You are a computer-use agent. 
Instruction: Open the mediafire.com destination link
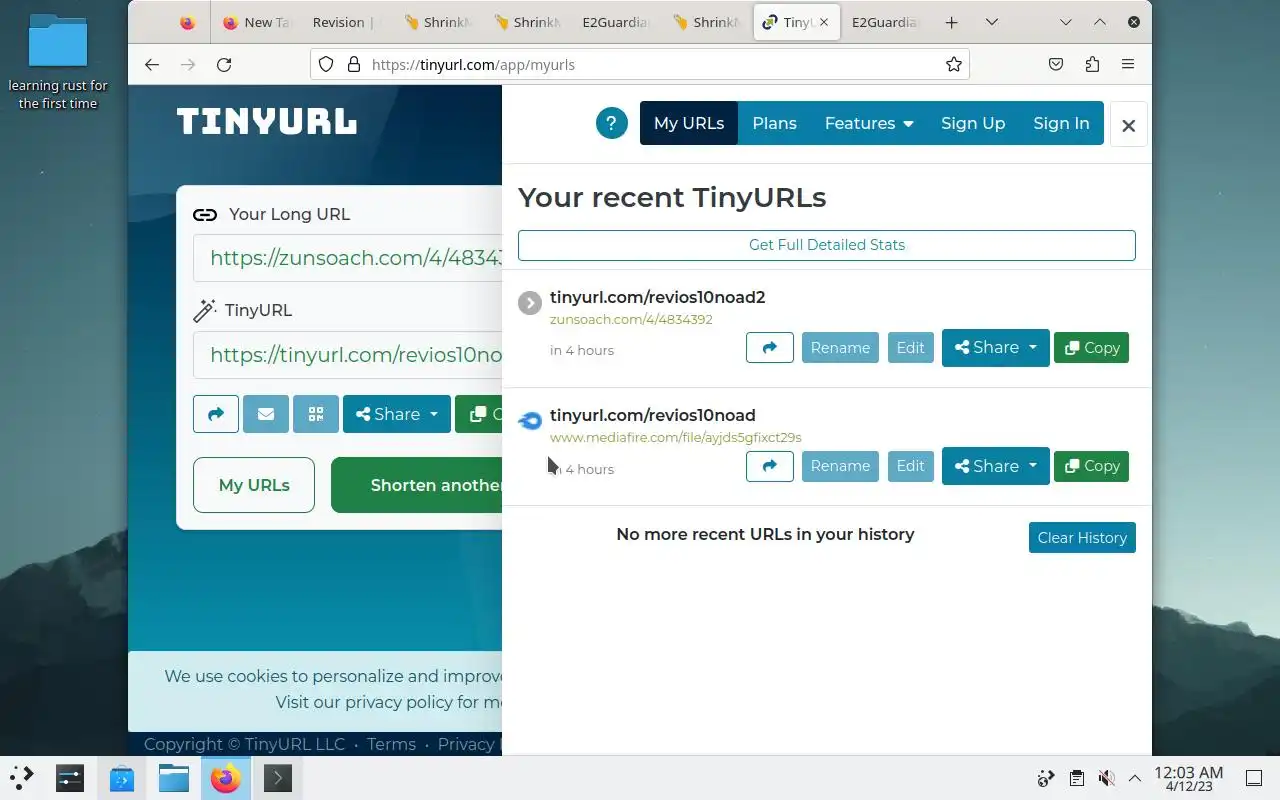click(675, 438)
